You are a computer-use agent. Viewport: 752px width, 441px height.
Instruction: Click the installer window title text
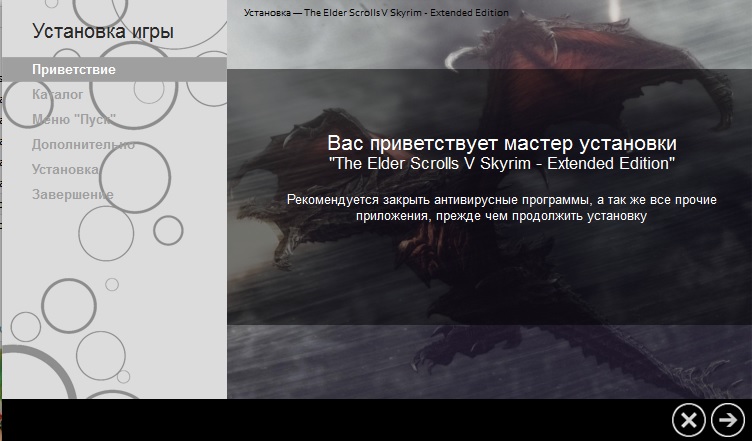(376, 13)
